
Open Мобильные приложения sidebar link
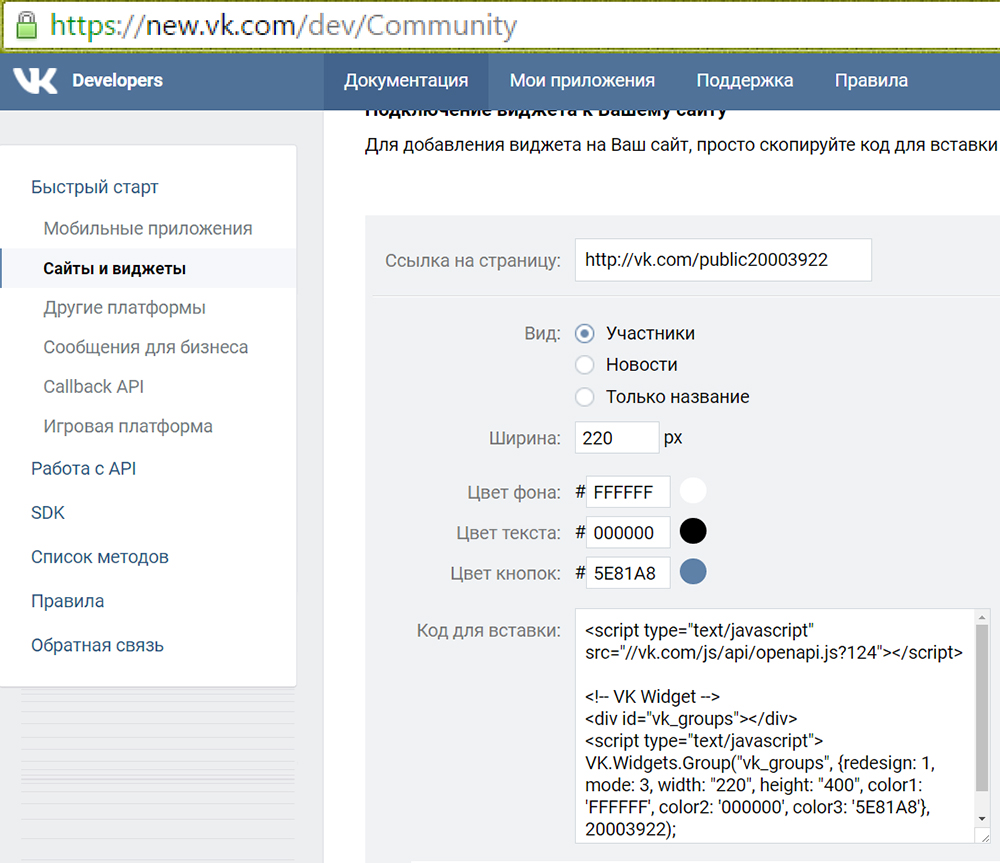(x=148, y=228)
